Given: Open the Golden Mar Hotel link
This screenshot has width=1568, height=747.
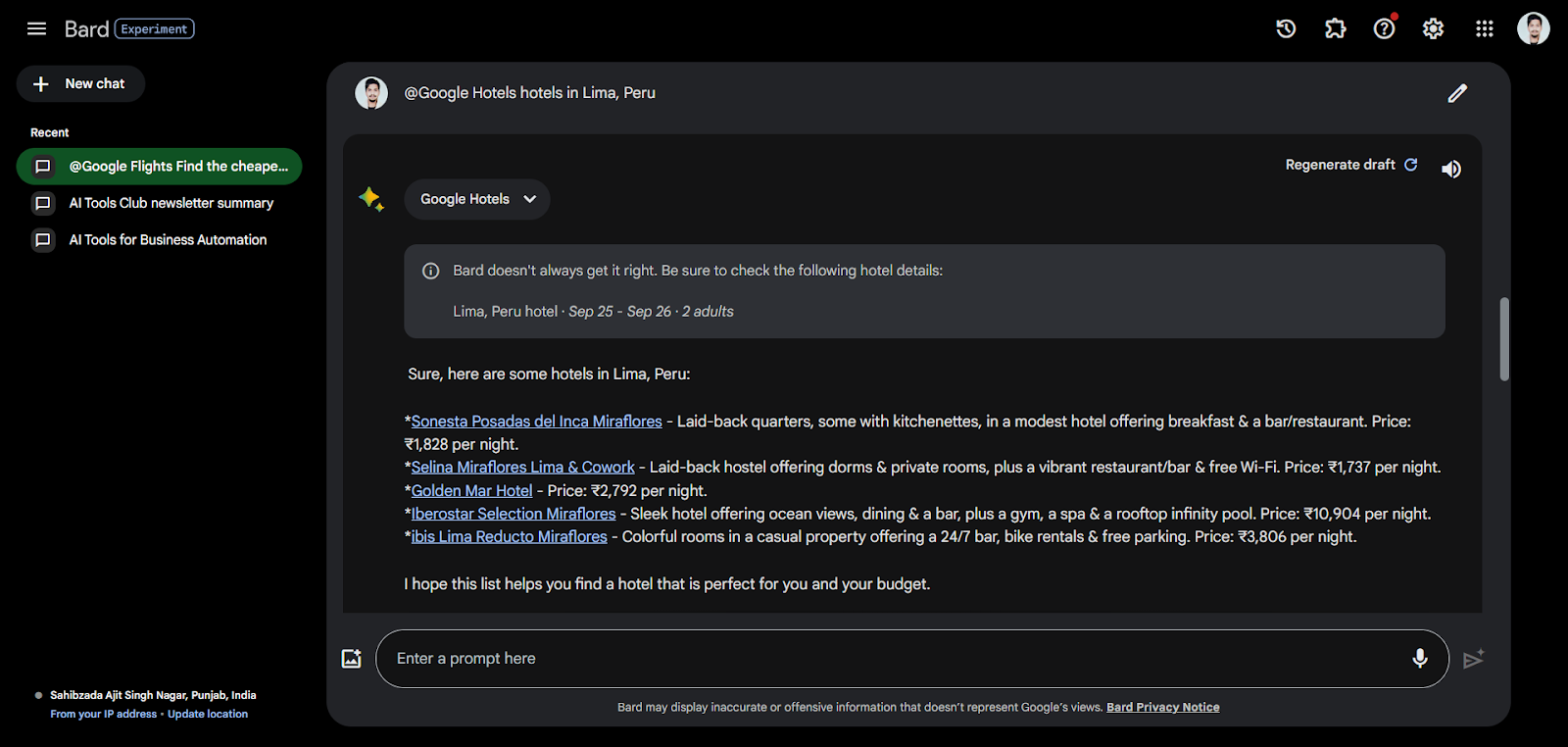Looking at the screenshot, I should click(x=471, y=491).
